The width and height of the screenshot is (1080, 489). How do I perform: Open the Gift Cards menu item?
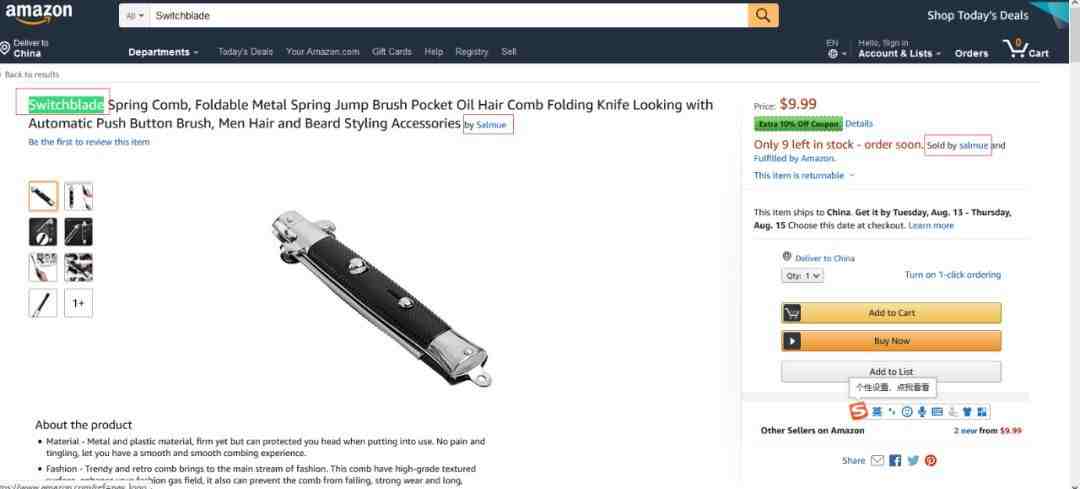(x=391, y=52)
